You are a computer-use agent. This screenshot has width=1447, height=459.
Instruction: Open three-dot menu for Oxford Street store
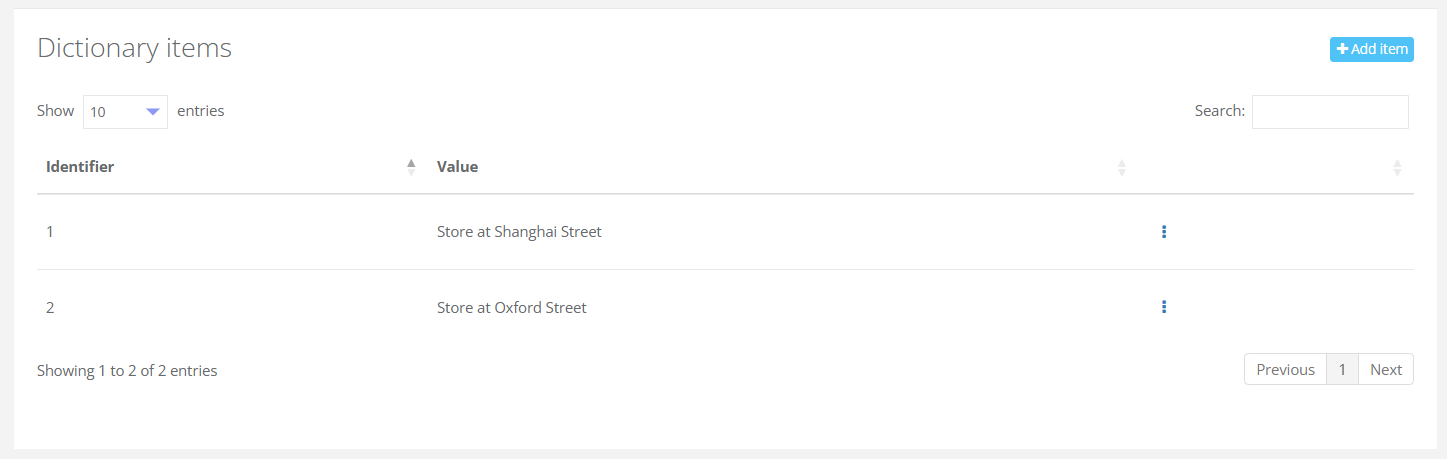[1164, 307]
